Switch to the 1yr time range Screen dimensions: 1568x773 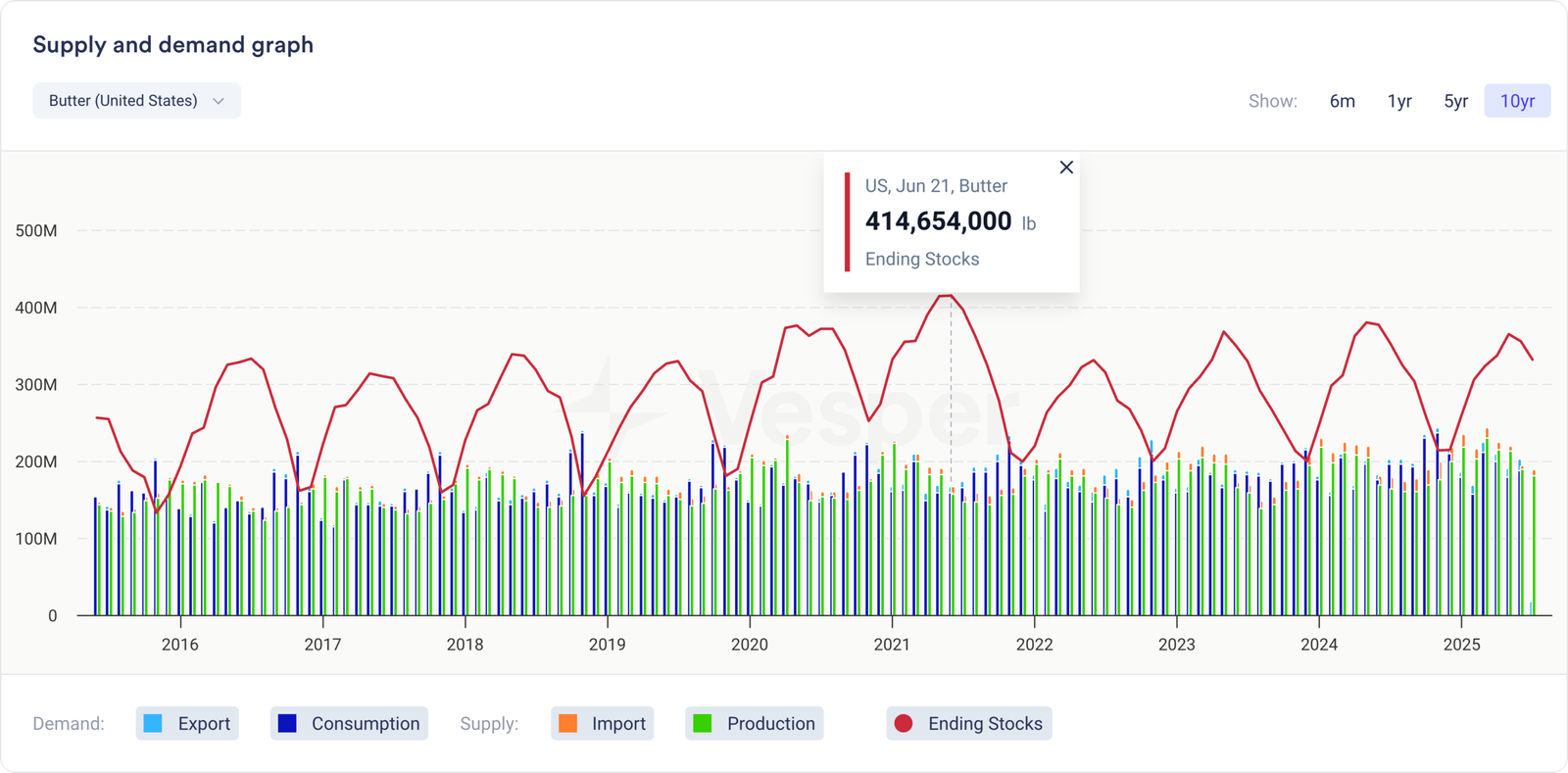(1398, 101)
